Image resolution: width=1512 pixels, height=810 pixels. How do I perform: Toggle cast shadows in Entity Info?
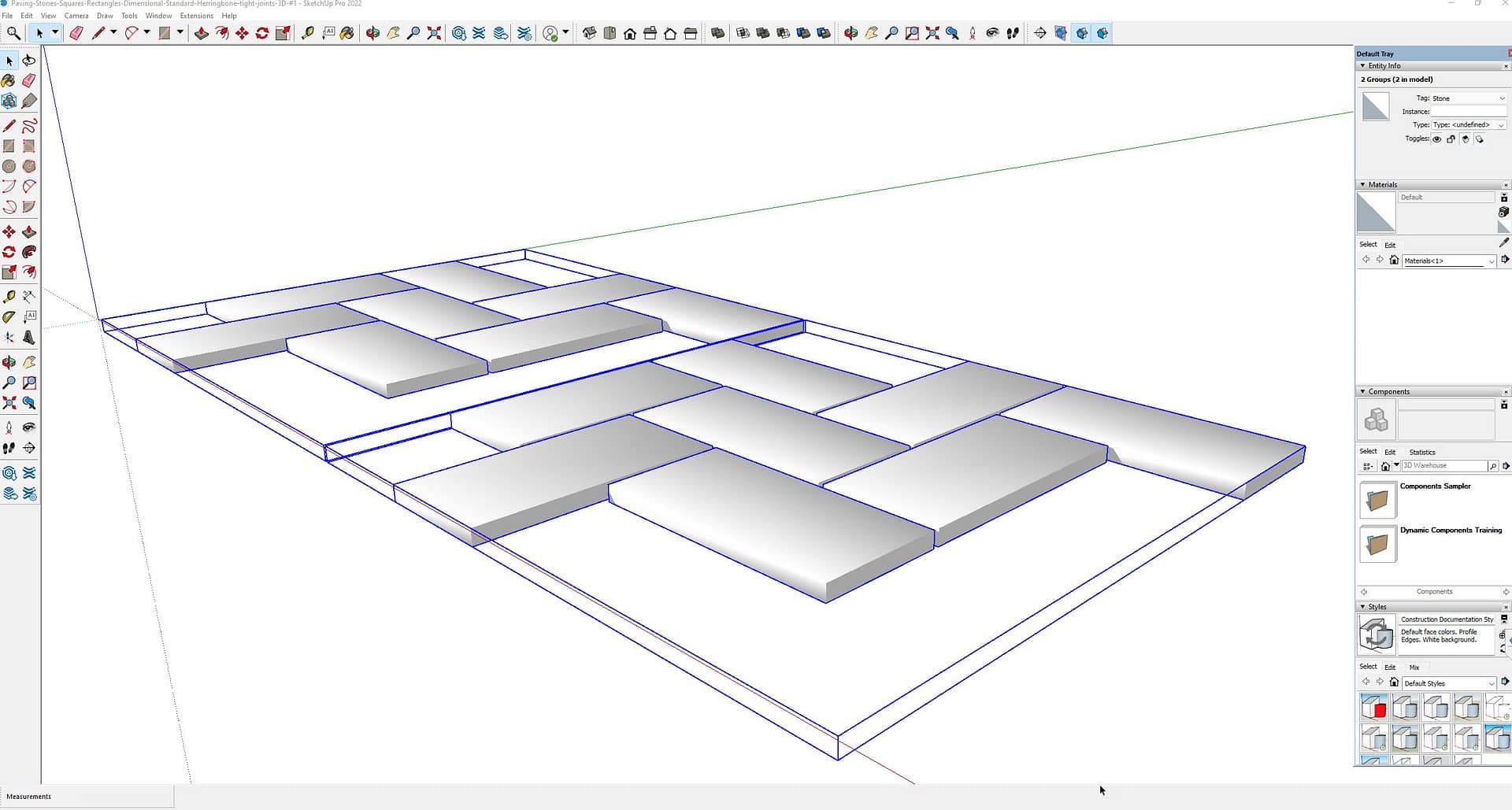coord(1465,139)
